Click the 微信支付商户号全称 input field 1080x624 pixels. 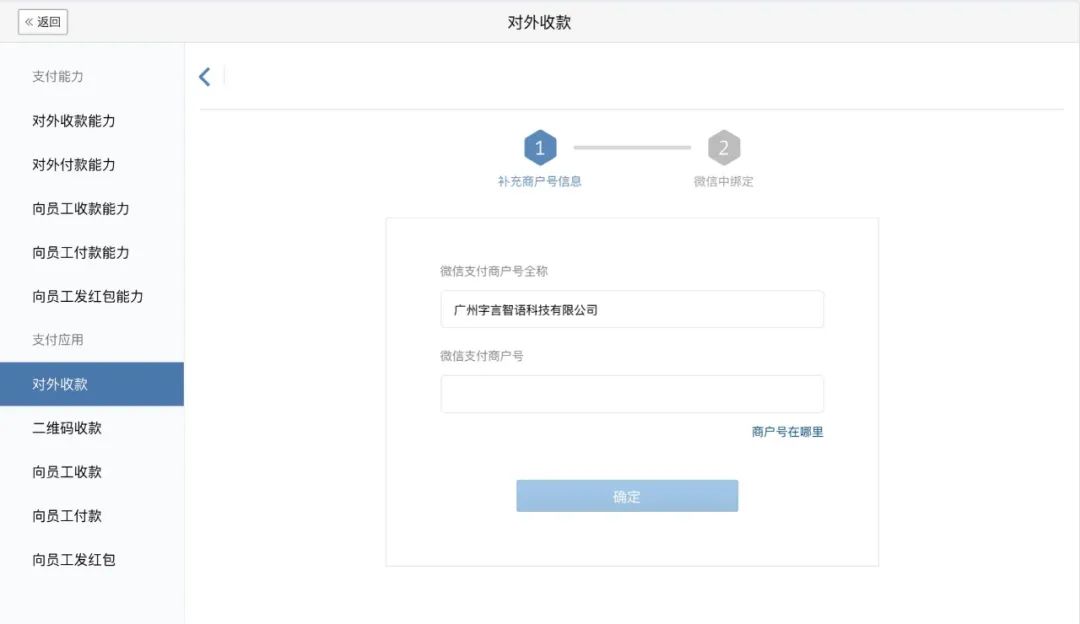click(632, 310)
